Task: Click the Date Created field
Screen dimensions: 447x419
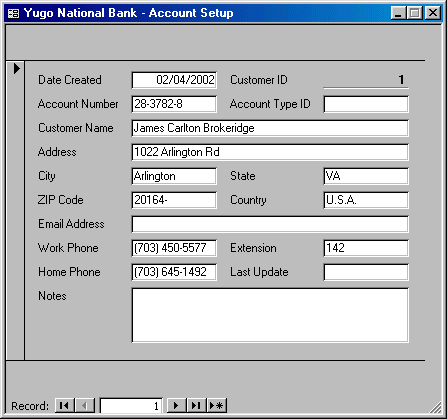Action: (174, 80)
